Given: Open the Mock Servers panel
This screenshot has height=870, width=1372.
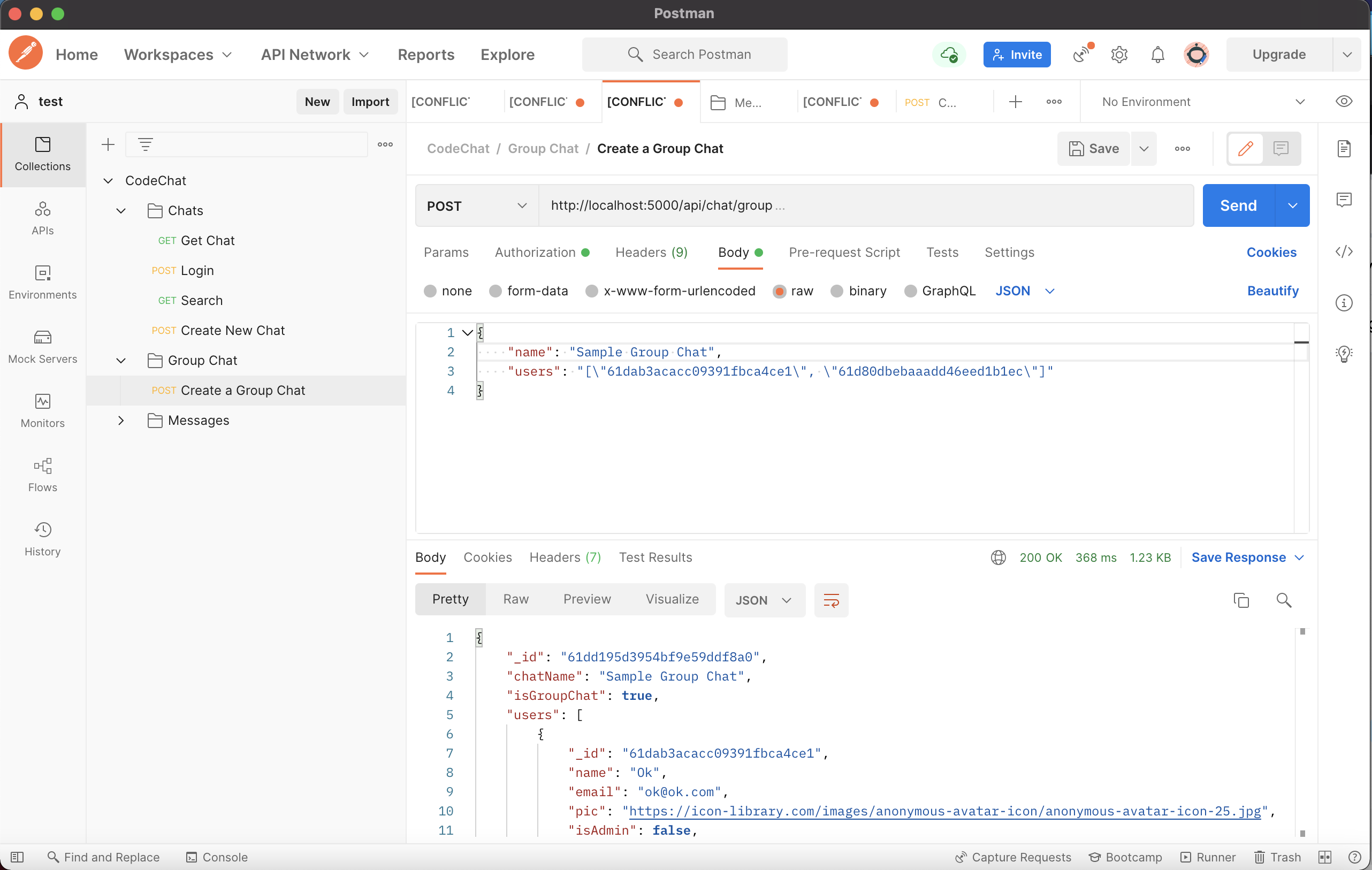Looking at the screenshot, I should click(x=43, y=346).
